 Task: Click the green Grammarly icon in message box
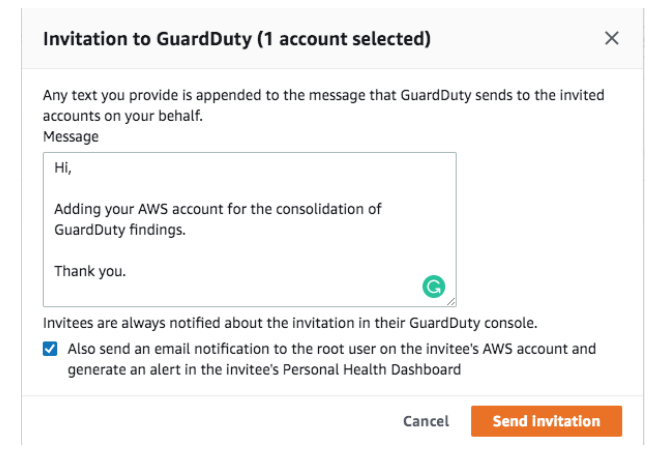pos(432,287)
